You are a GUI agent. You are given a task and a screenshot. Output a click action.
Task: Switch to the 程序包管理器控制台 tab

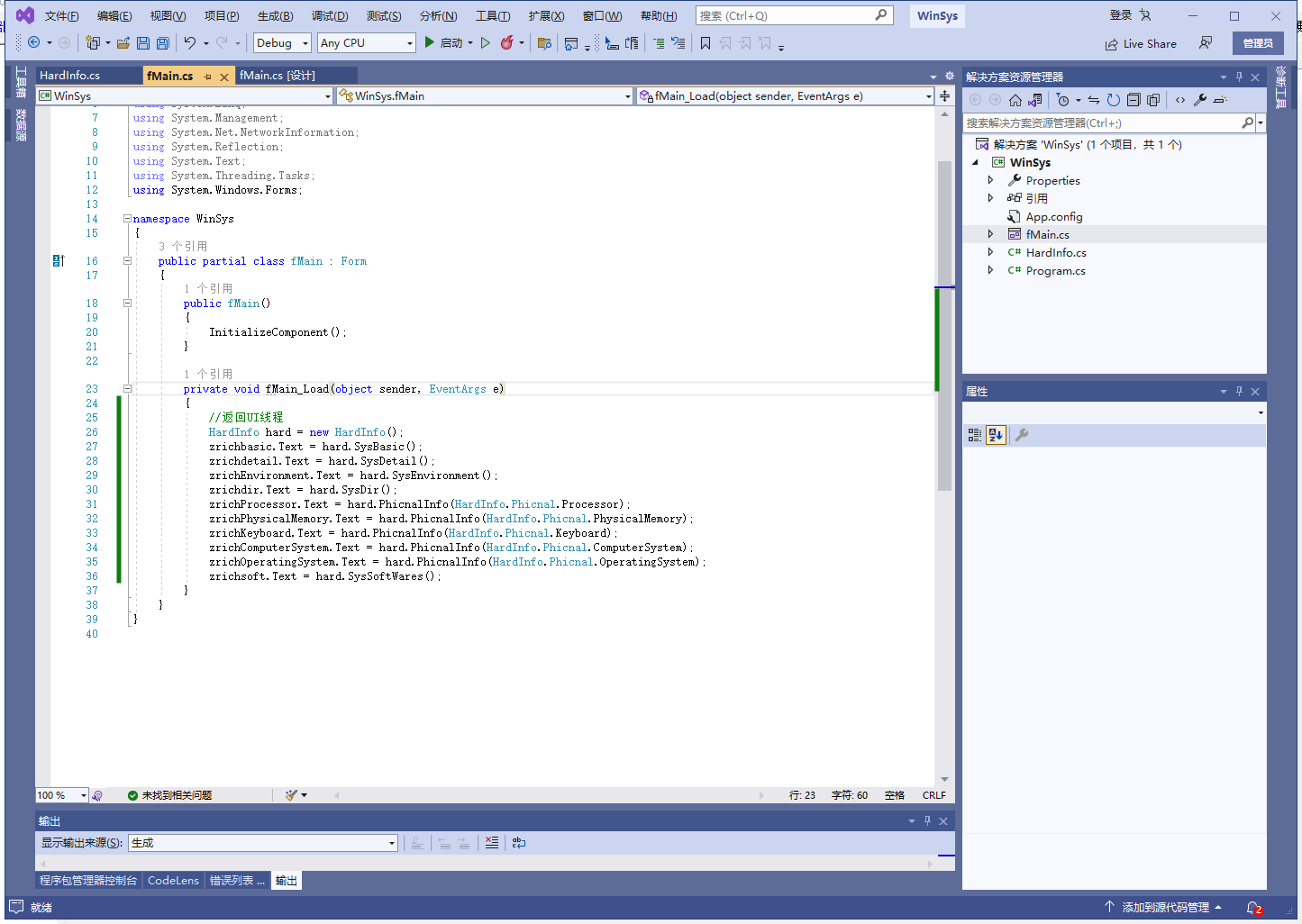coord(88,881)
